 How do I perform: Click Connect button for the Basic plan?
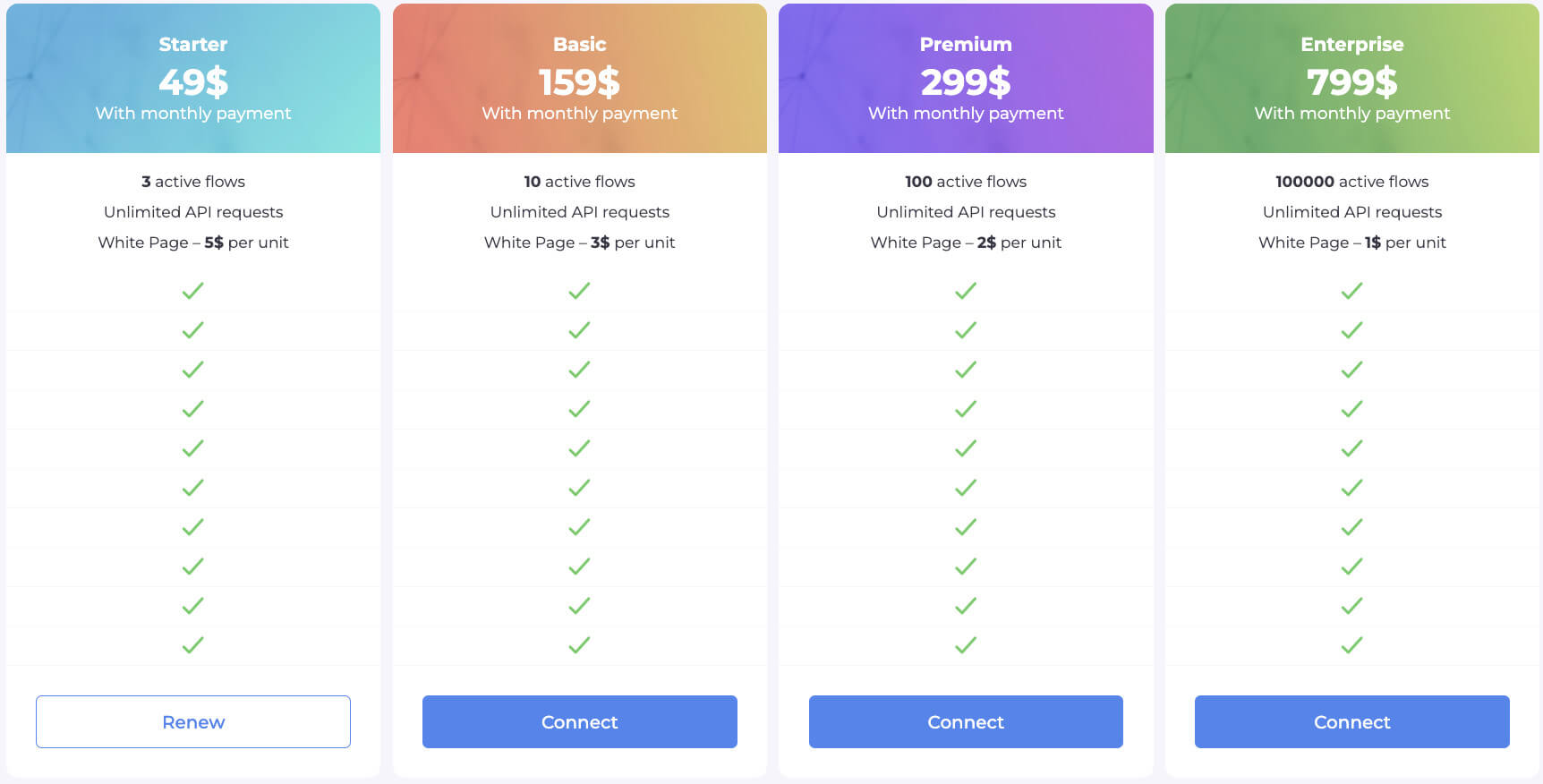580,721
